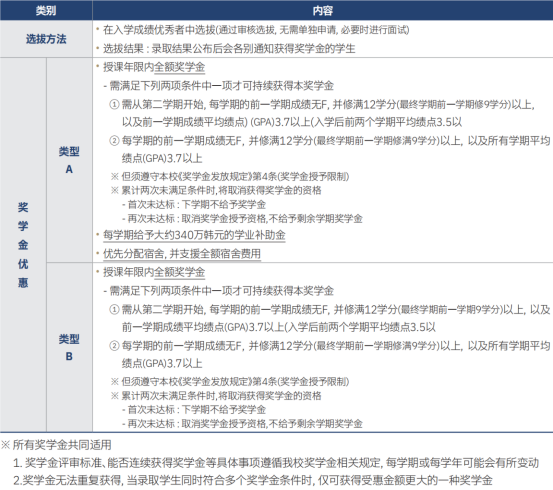Click condition ② '每学期的前一学期成绩无F' in 类型 A
The width and height of the screenshot is (553, 490).
(x=329, y=141)
